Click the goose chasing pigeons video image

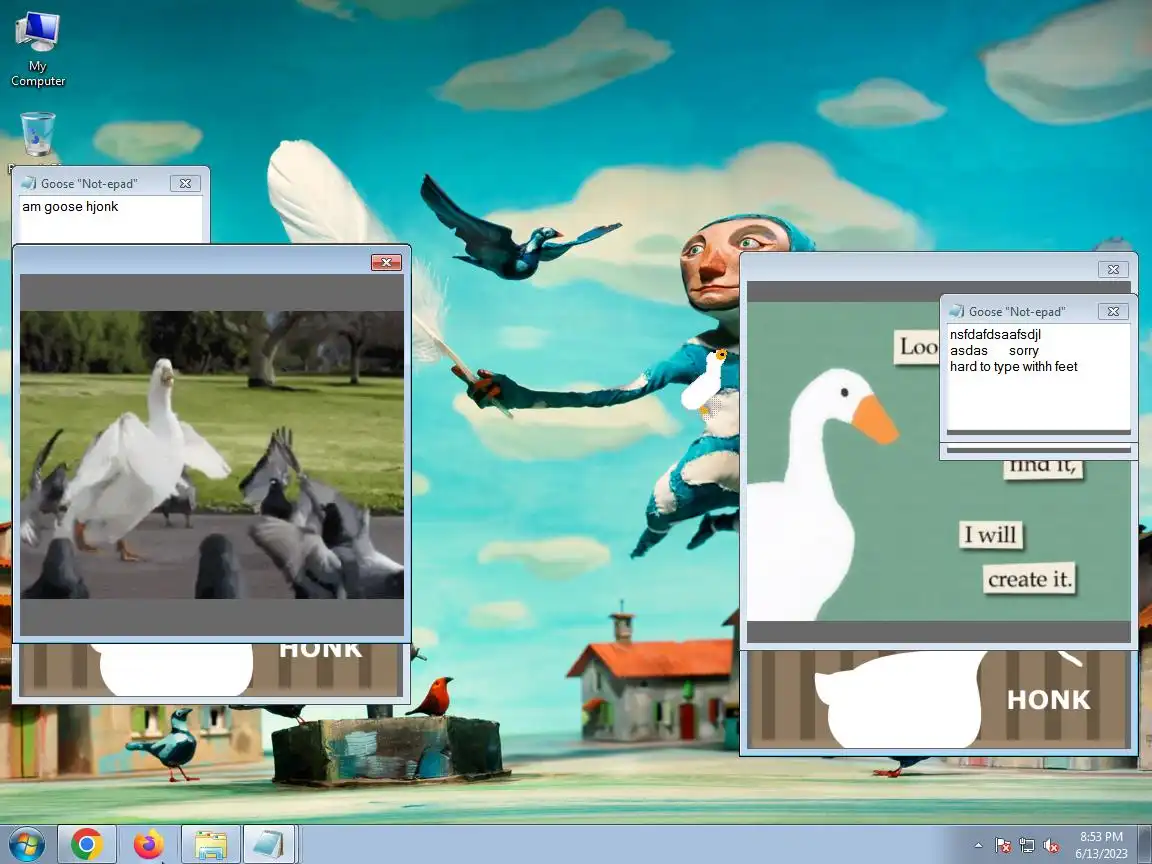point(212,455)
